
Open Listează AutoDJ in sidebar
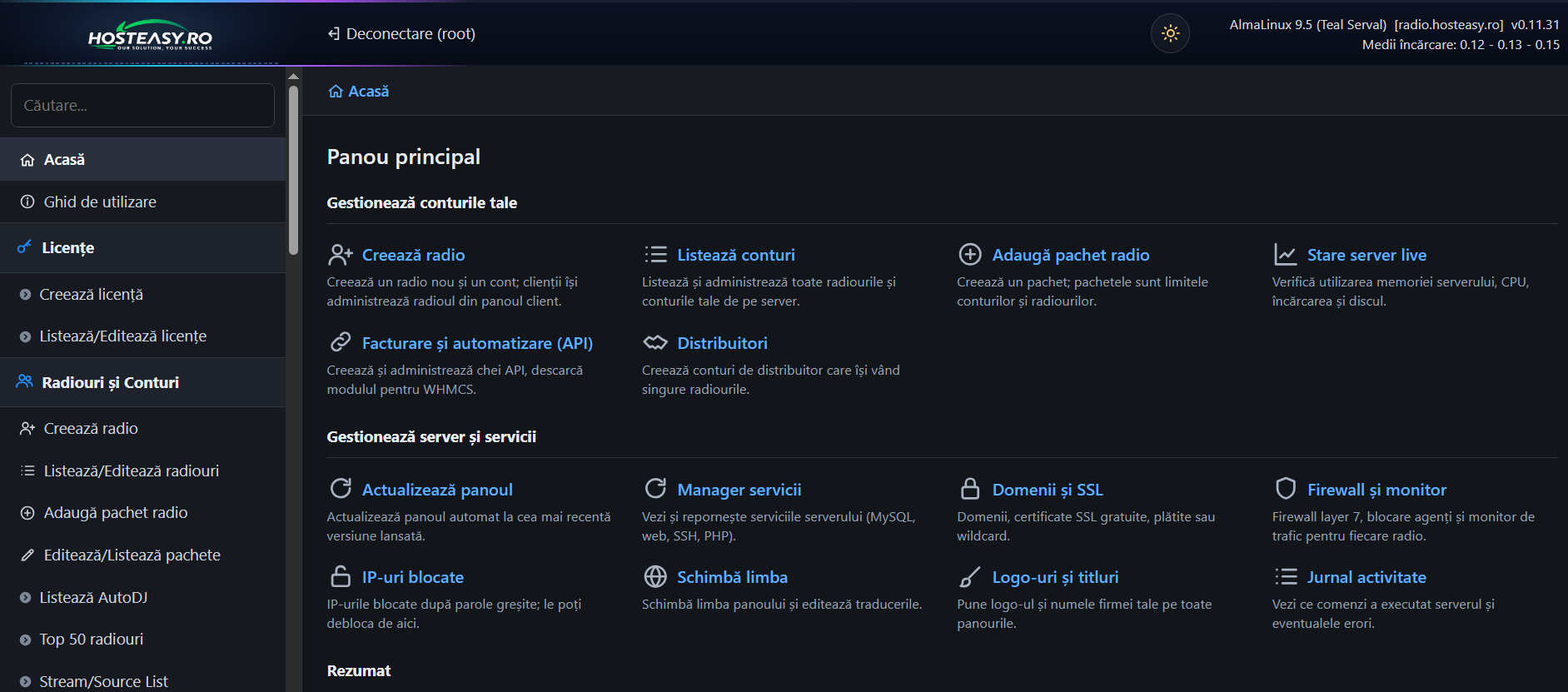(142, 598)
